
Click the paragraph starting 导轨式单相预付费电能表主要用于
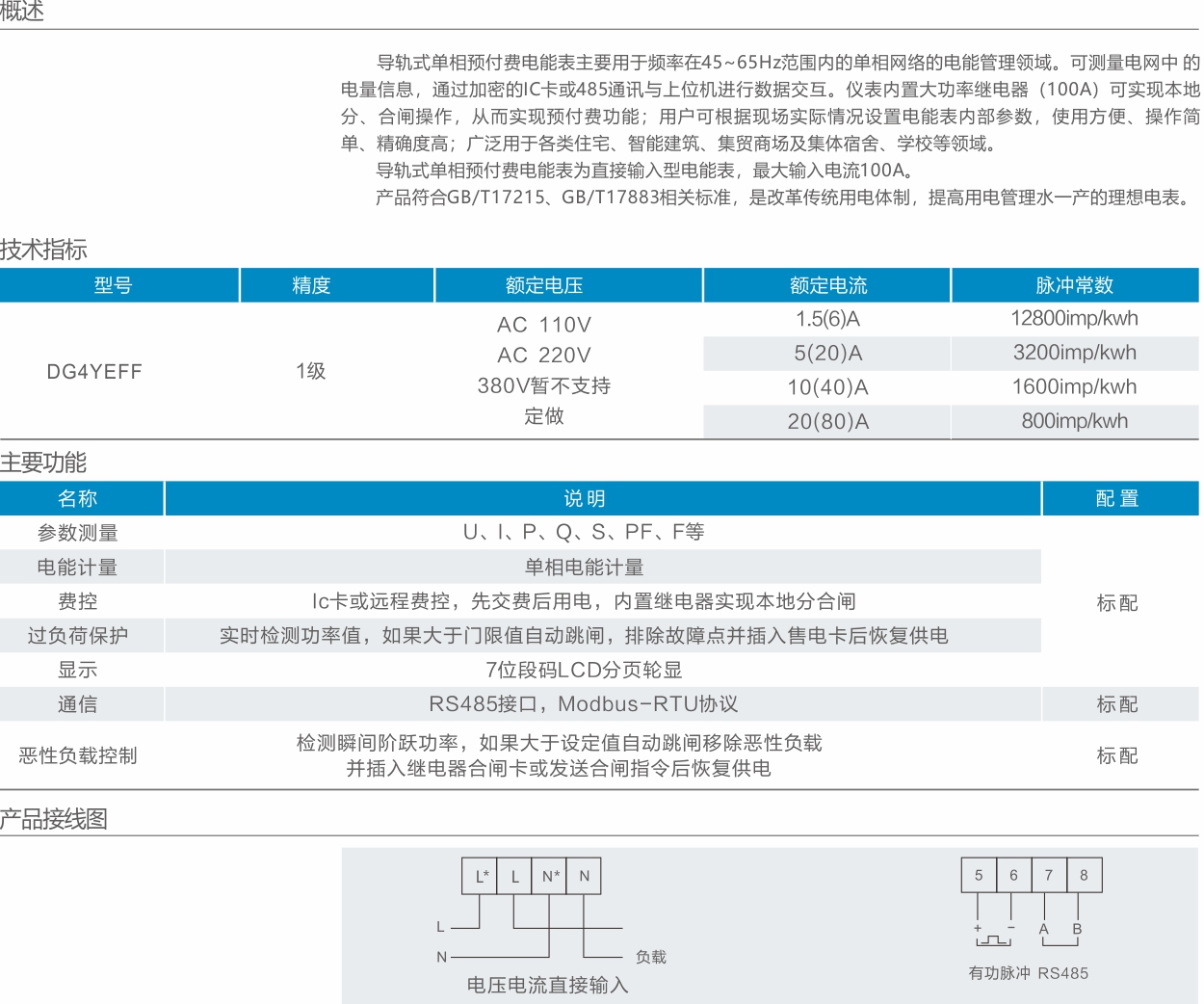pos(771,103)
